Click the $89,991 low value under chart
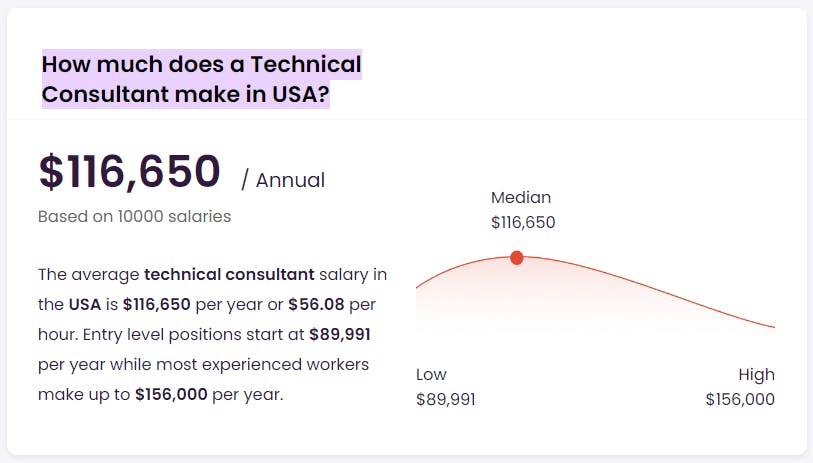Screen dimensions: 813x463 point(446,399)
